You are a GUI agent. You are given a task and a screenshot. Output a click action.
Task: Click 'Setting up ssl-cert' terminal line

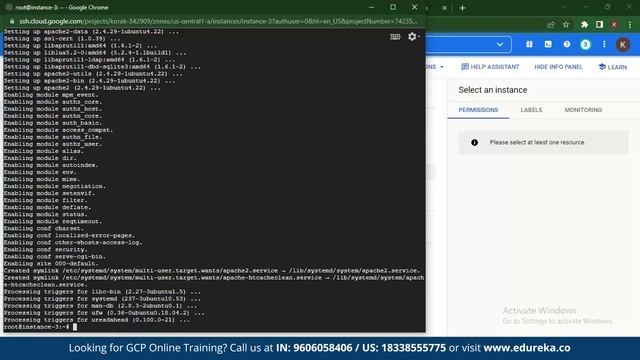click(62, 38)
